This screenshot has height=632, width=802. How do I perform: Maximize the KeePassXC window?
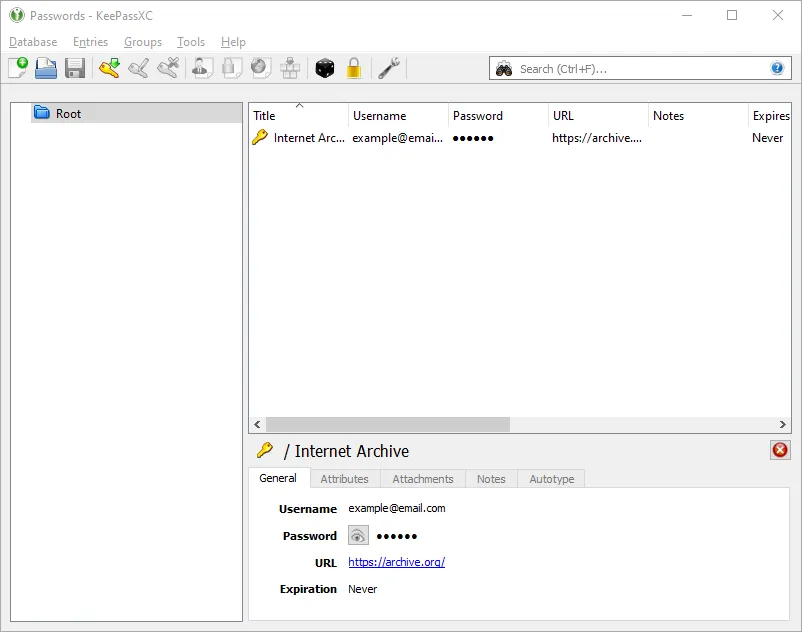(732, 15)
